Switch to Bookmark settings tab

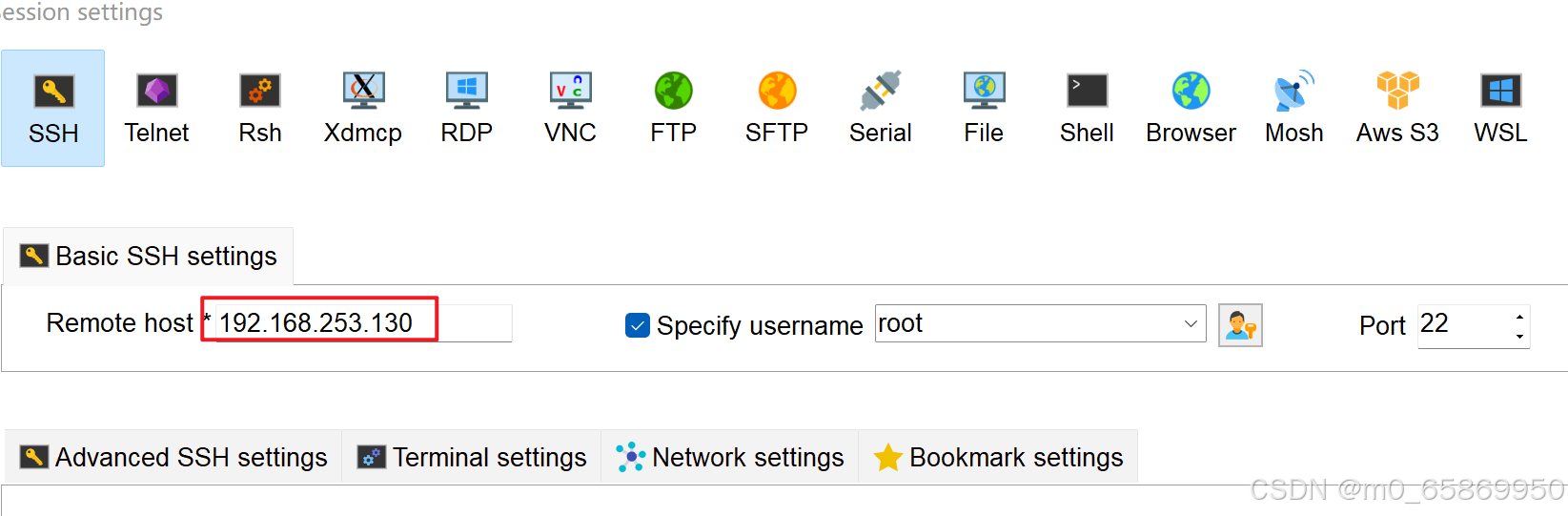coord(999,458)
